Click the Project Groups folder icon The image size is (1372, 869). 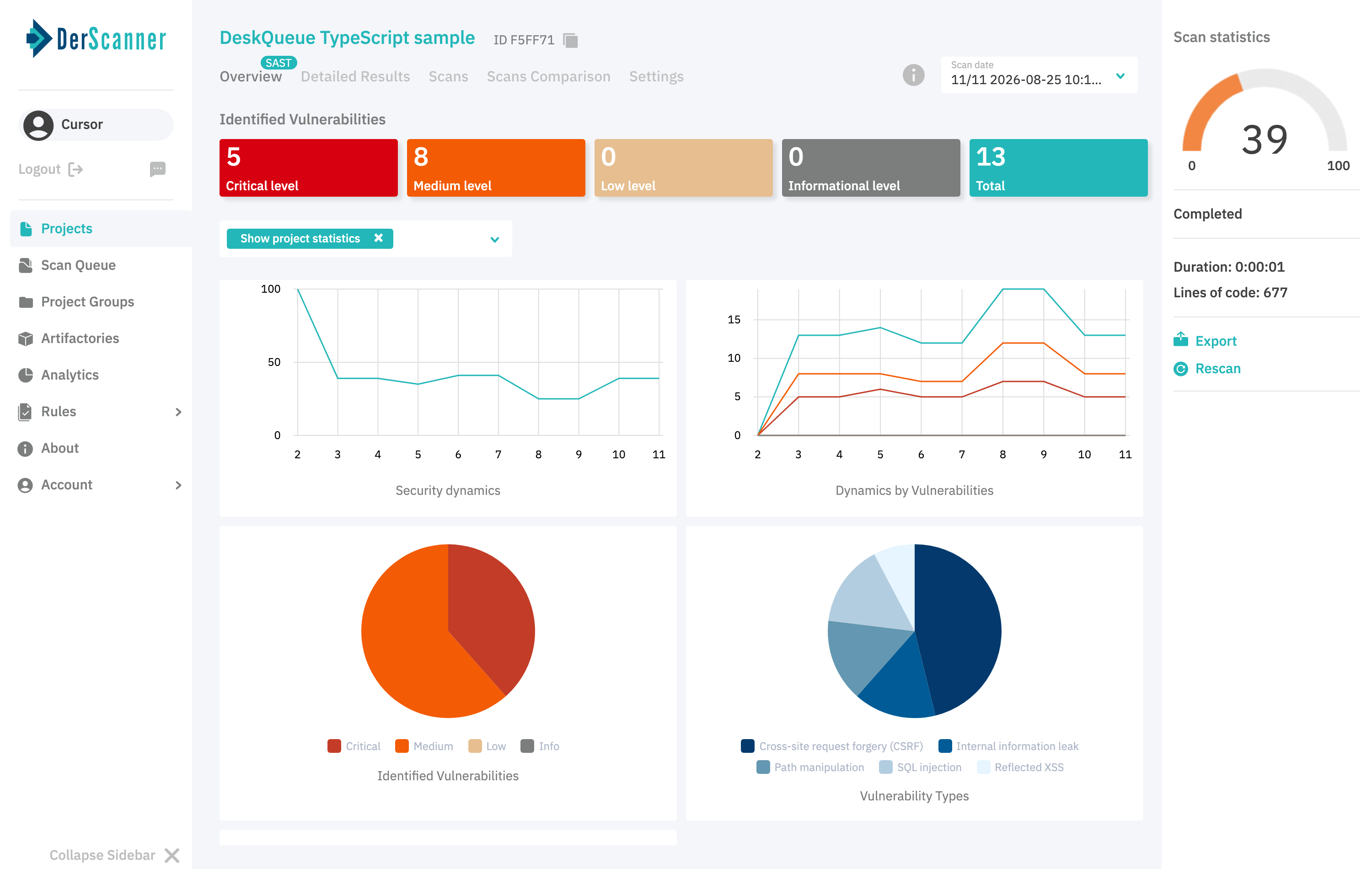26,302
